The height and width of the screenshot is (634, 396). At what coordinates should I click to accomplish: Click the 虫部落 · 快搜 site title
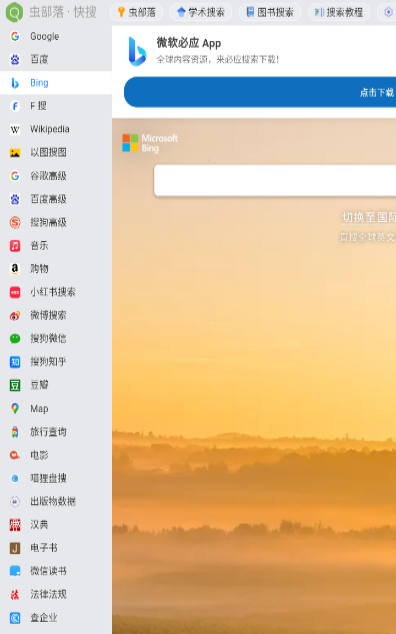pos(63,12)
